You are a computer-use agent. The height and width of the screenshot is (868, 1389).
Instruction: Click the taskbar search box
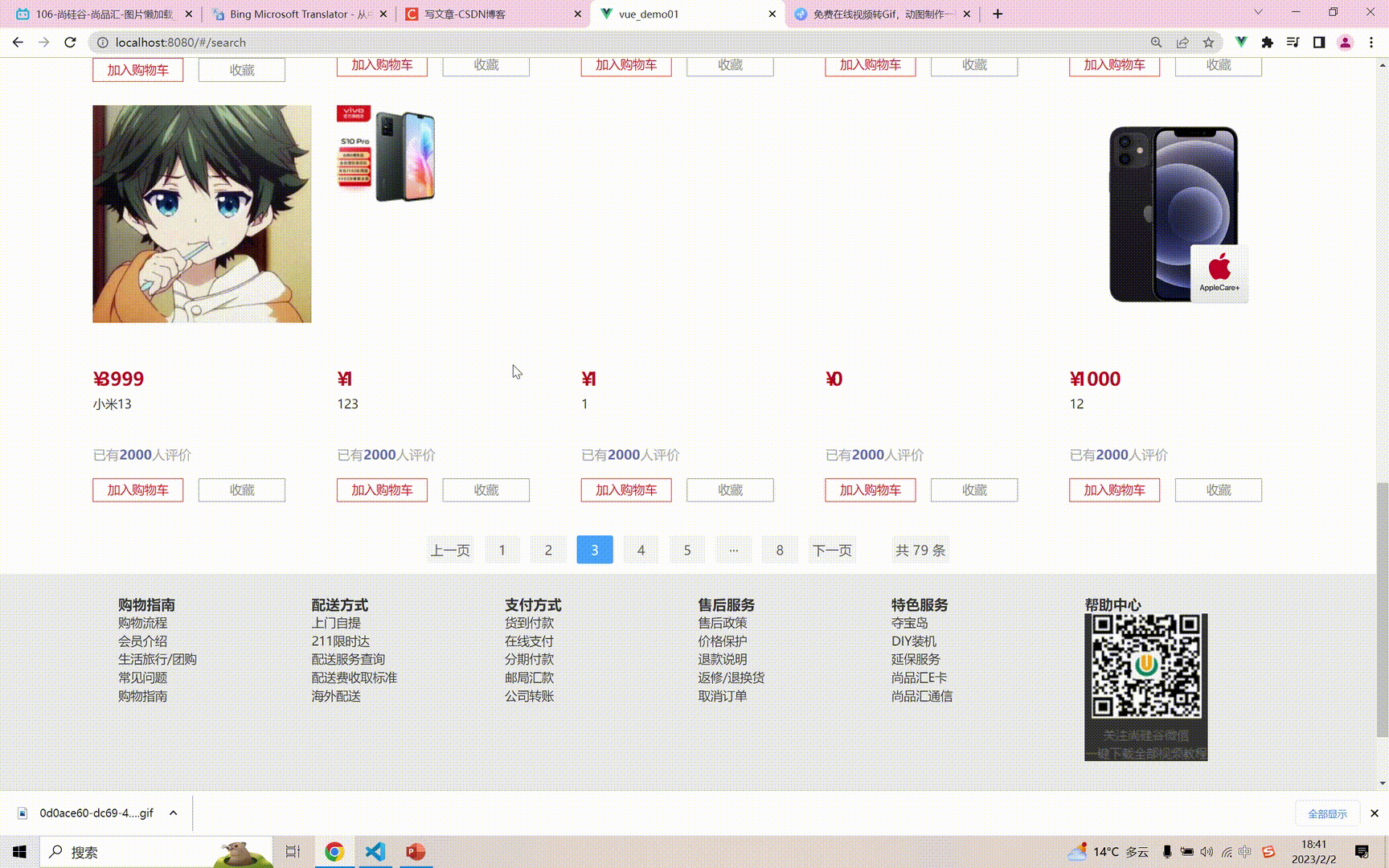[x=157, y=852]
